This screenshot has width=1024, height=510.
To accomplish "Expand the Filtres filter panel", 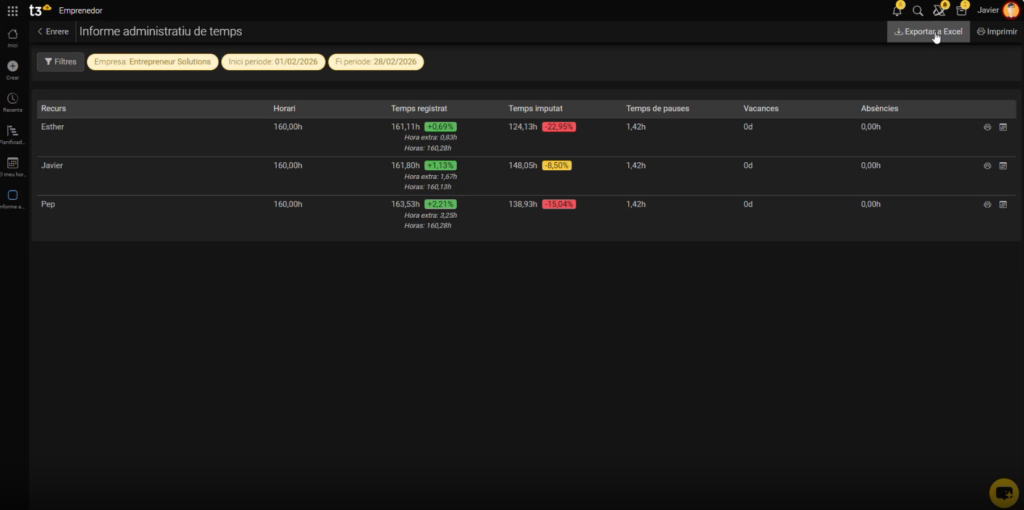I will coord(60,62).
